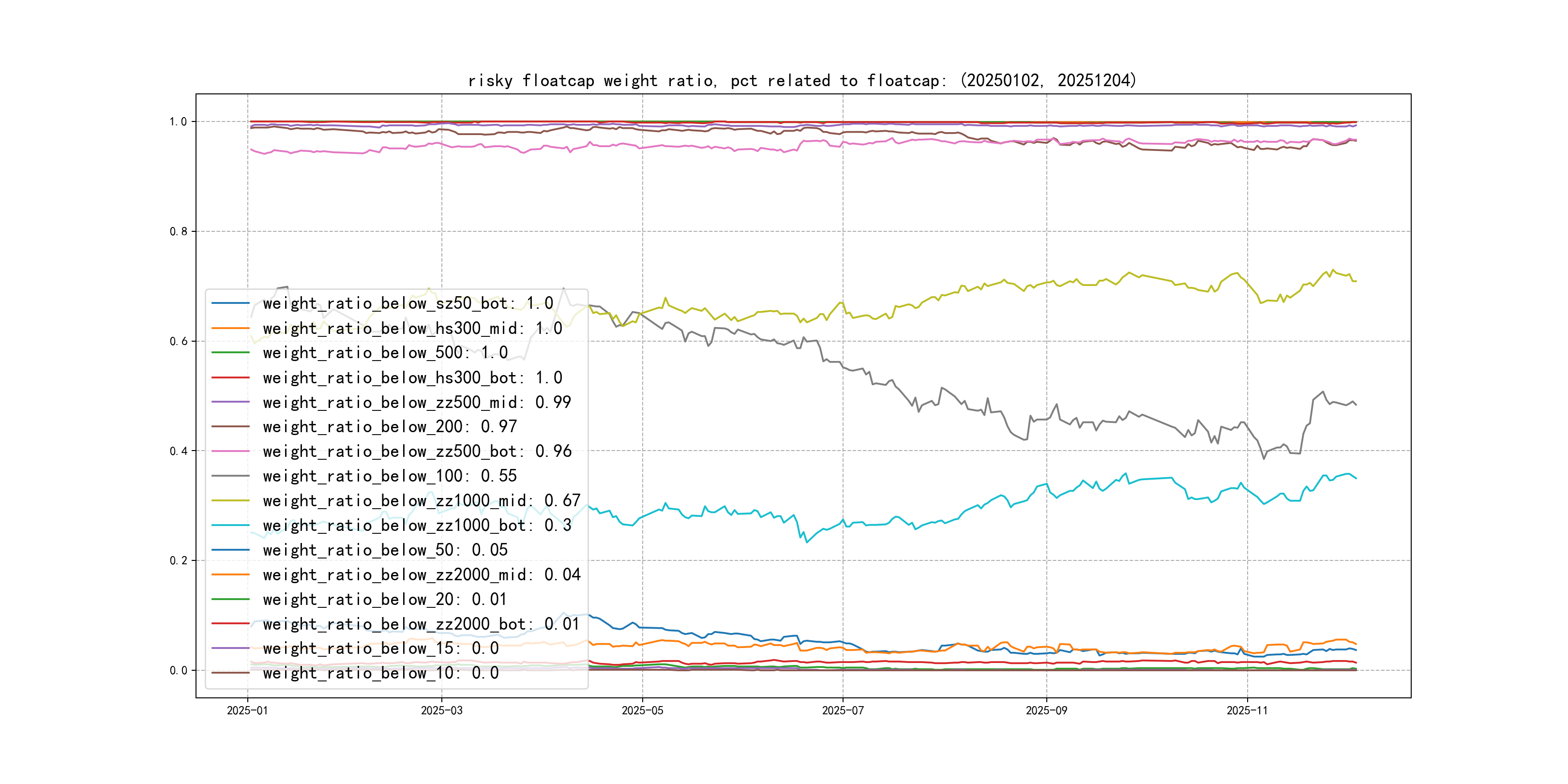
Task: Click gray swatch for weight_ratio_below_100
Action: pos(230,476)
